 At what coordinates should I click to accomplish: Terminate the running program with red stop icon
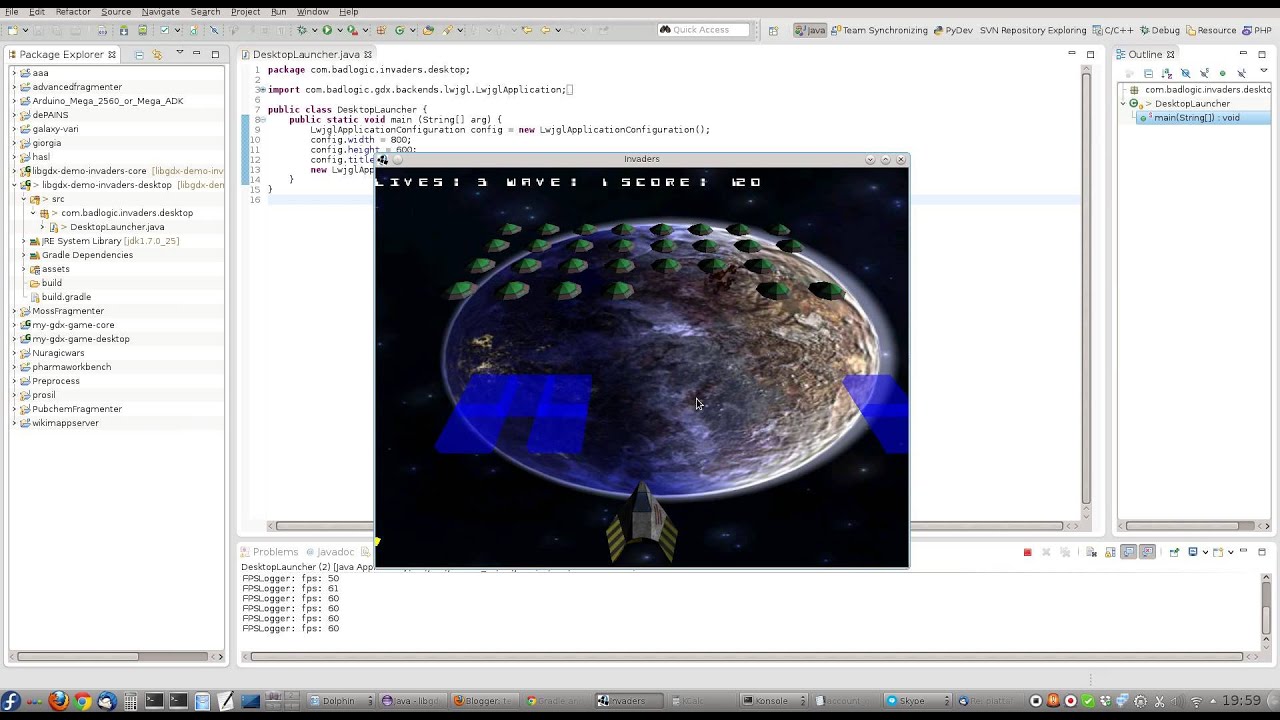(x=1027, y=552)
